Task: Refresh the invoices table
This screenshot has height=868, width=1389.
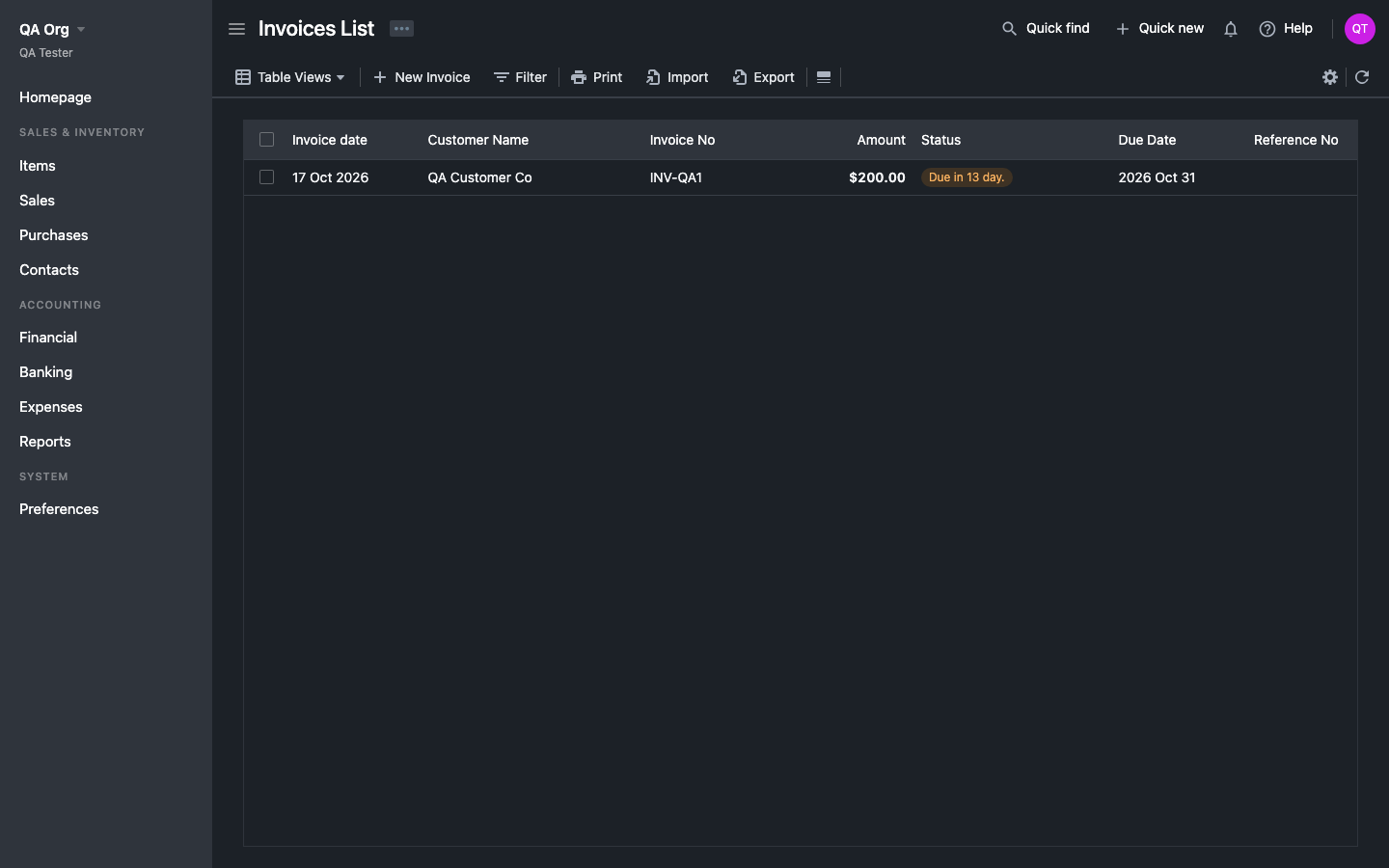Action: click(1362, 77)
